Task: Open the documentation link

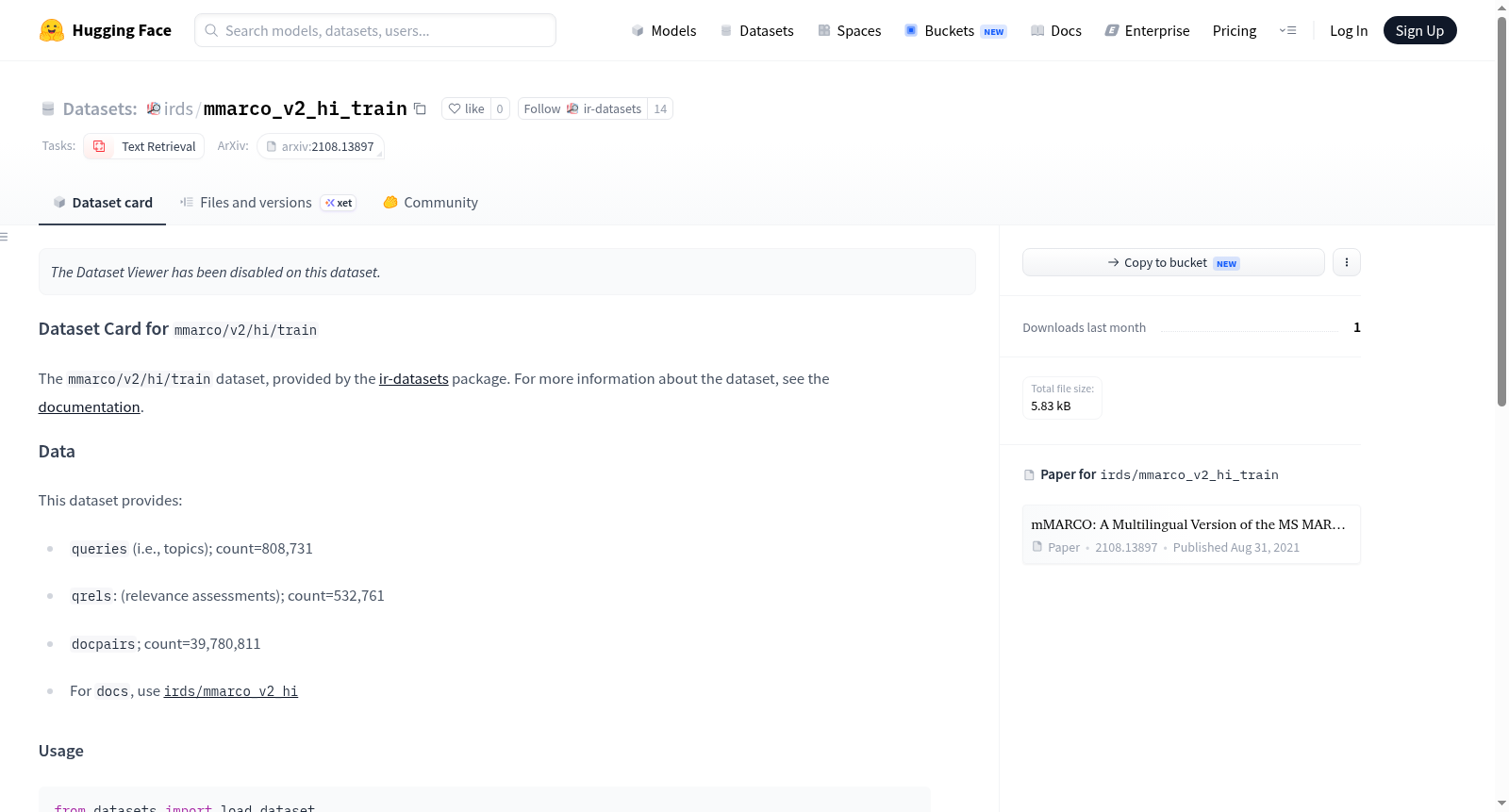Action: (89, 406)
